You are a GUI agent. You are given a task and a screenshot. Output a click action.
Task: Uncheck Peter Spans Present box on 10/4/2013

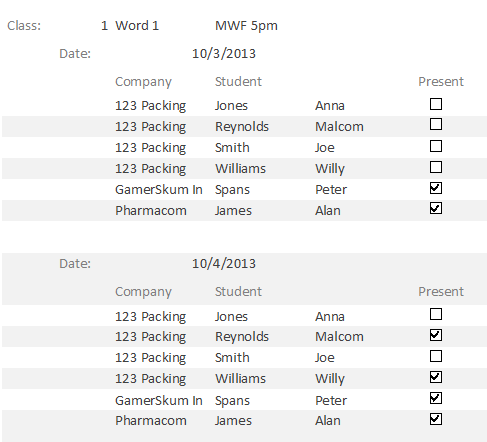click(436, 398)
